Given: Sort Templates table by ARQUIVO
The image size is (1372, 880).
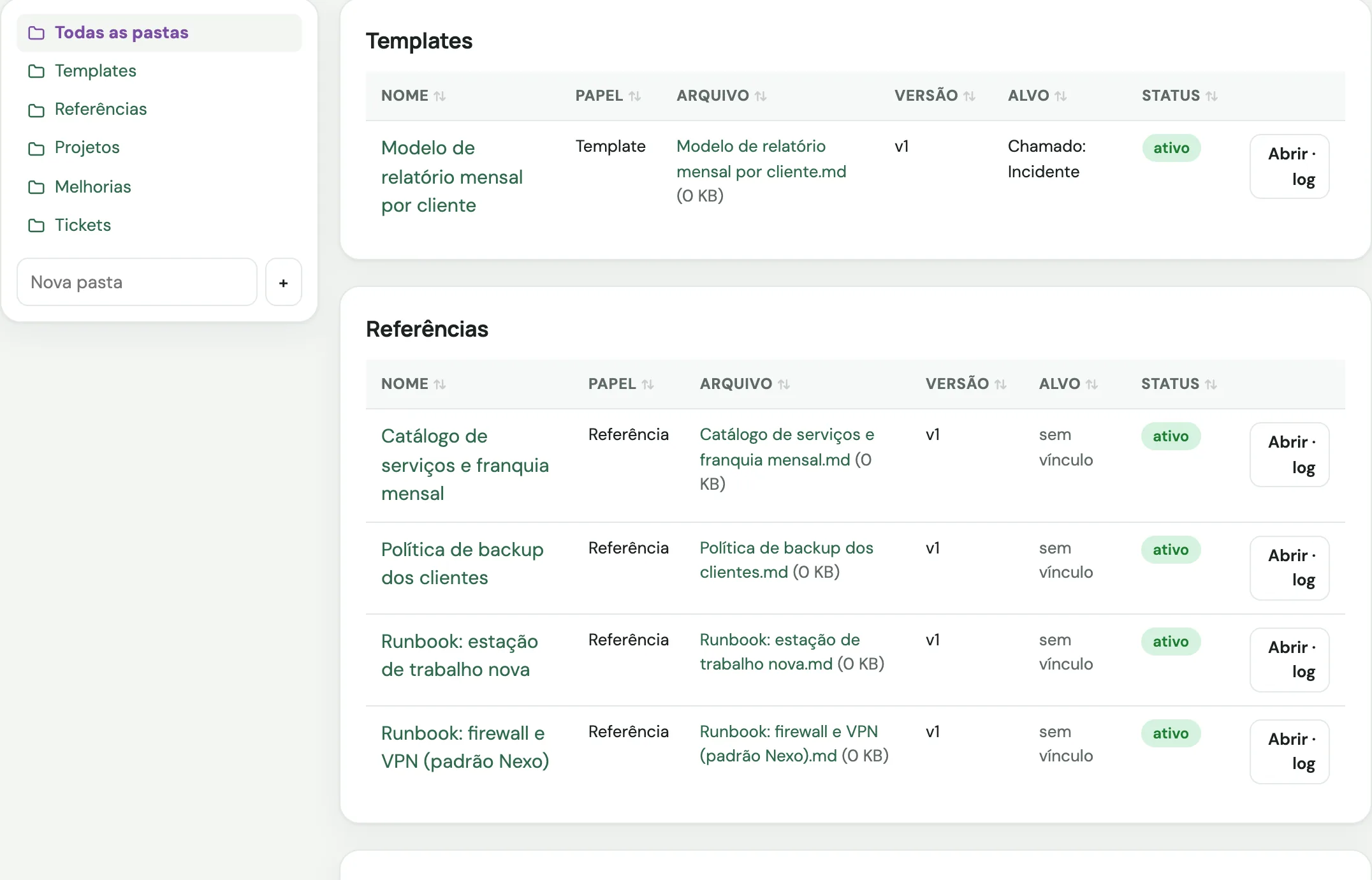Looking at the screenshot, I should tap(721, 96).
